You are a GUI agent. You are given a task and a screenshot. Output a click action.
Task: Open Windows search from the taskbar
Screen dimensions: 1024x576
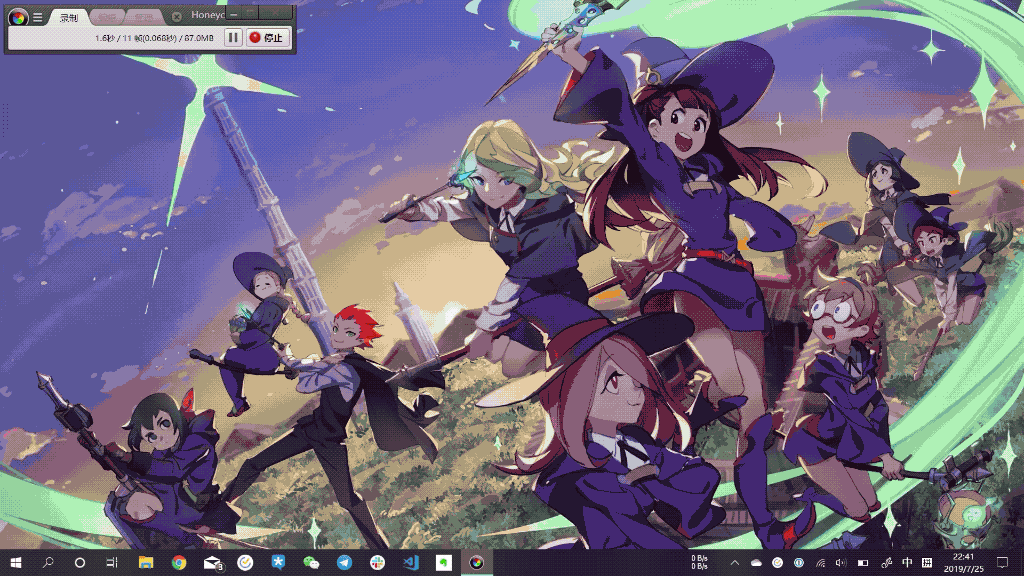48,562
